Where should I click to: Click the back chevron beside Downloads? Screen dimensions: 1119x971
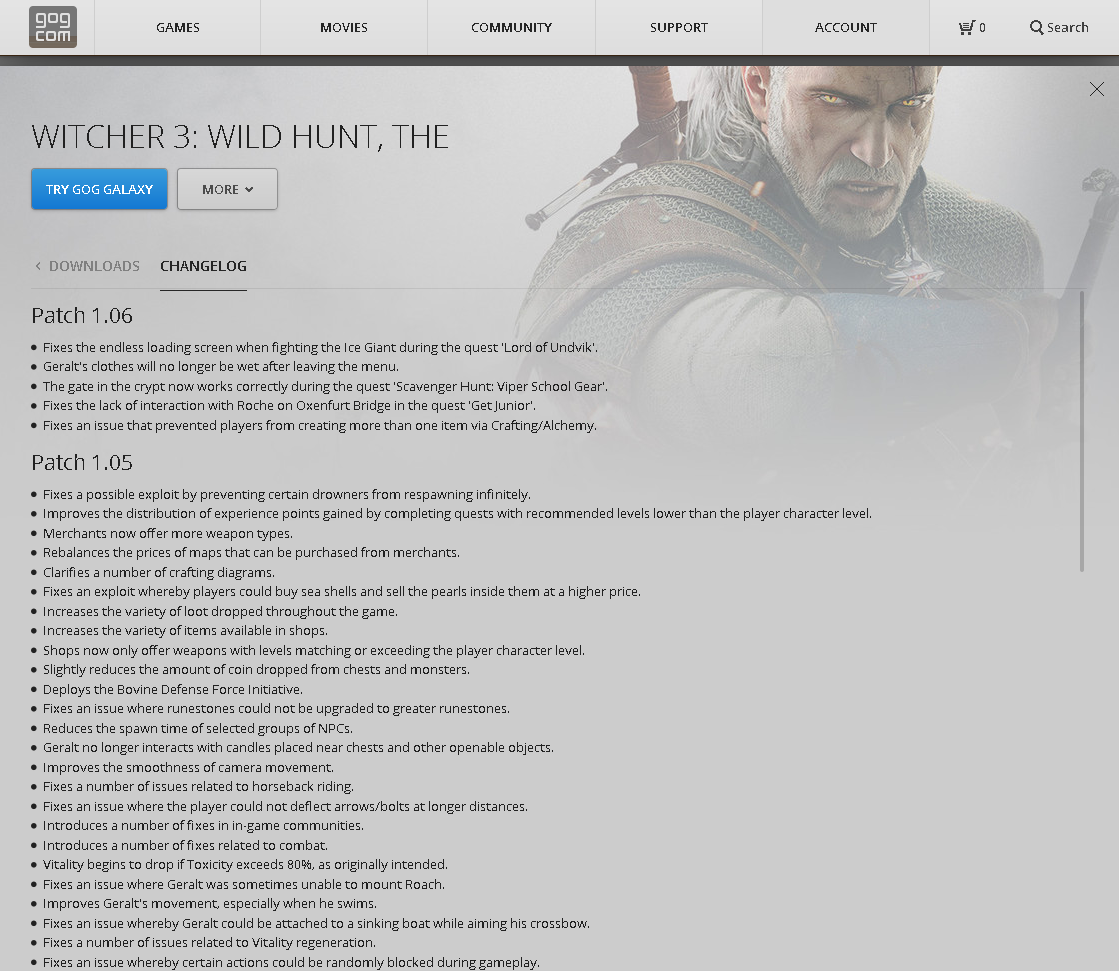38,266
